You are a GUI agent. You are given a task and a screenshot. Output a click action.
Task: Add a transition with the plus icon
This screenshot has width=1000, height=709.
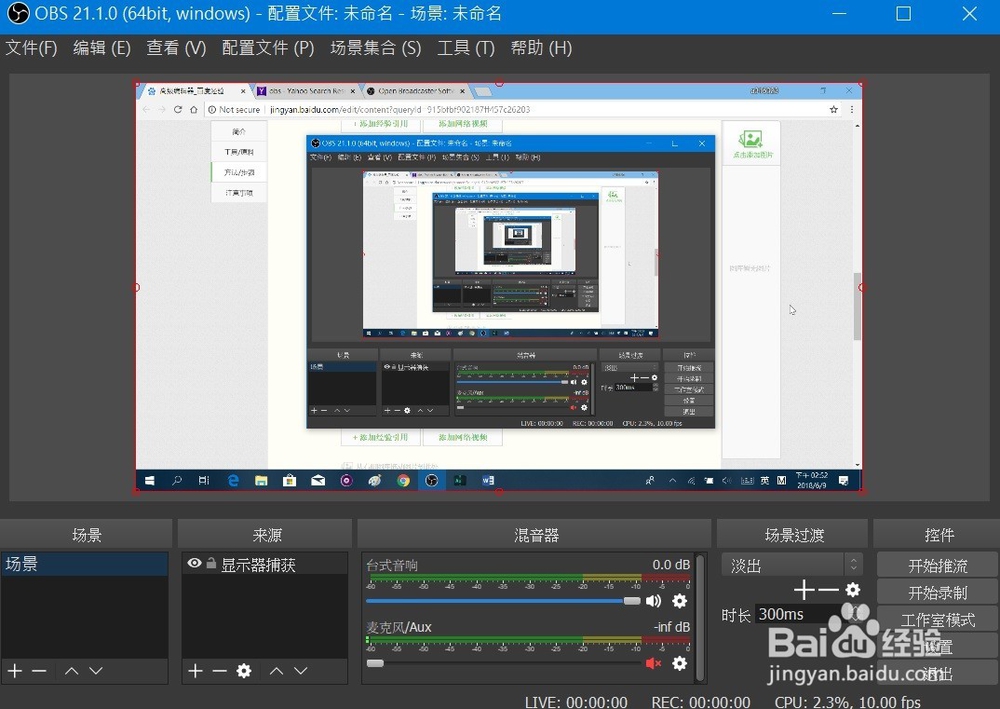[x=804, y=590]
